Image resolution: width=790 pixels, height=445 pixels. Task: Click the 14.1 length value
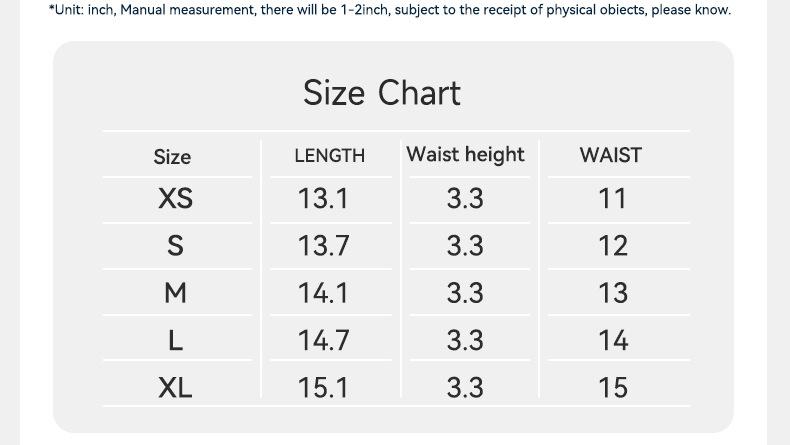(x=323, y=293)
